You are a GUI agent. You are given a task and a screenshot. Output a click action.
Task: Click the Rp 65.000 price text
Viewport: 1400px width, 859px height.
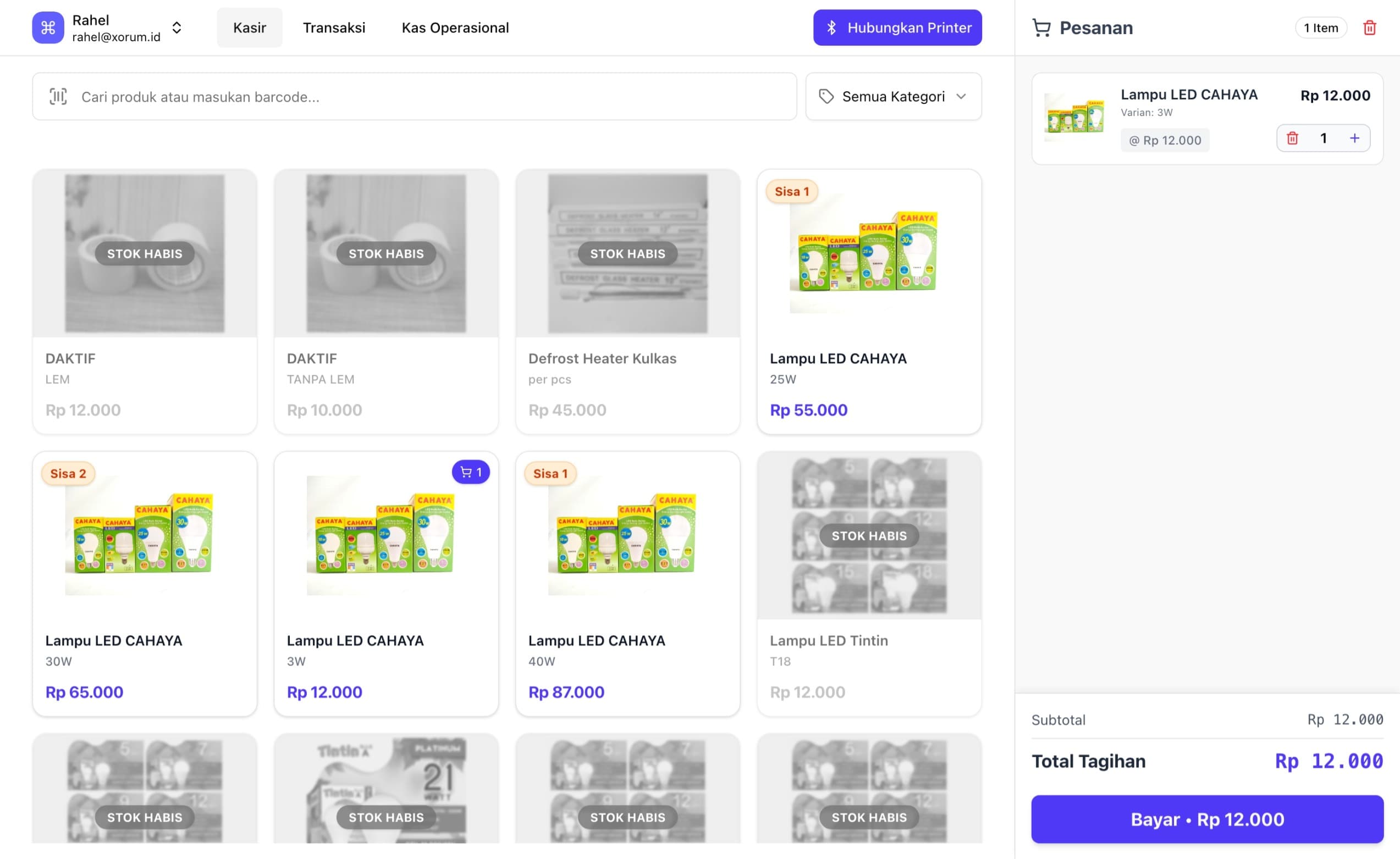pyautogui.click(x=84, y=691)
